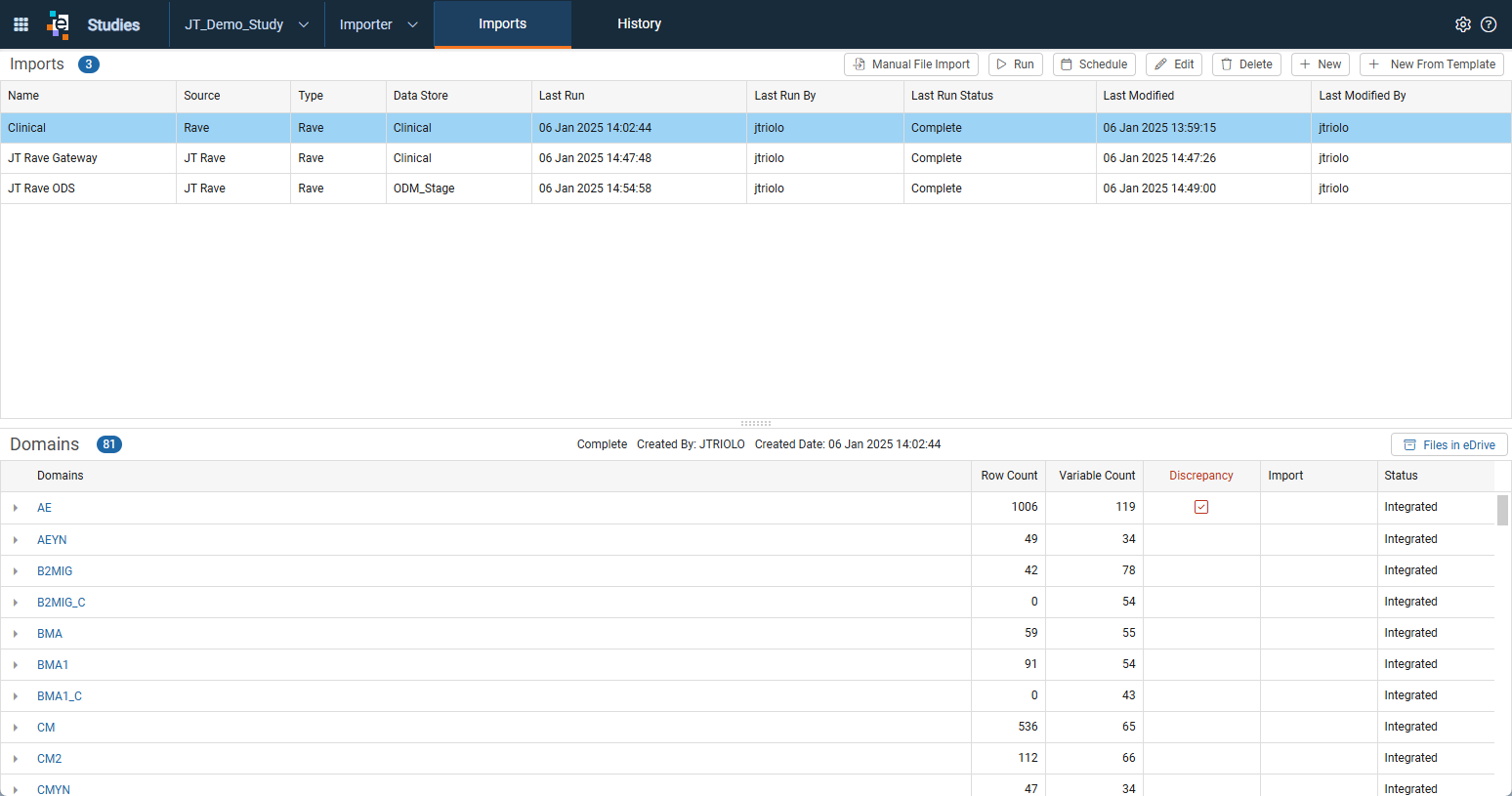Open the B2MIG domain link

point(55,571)
